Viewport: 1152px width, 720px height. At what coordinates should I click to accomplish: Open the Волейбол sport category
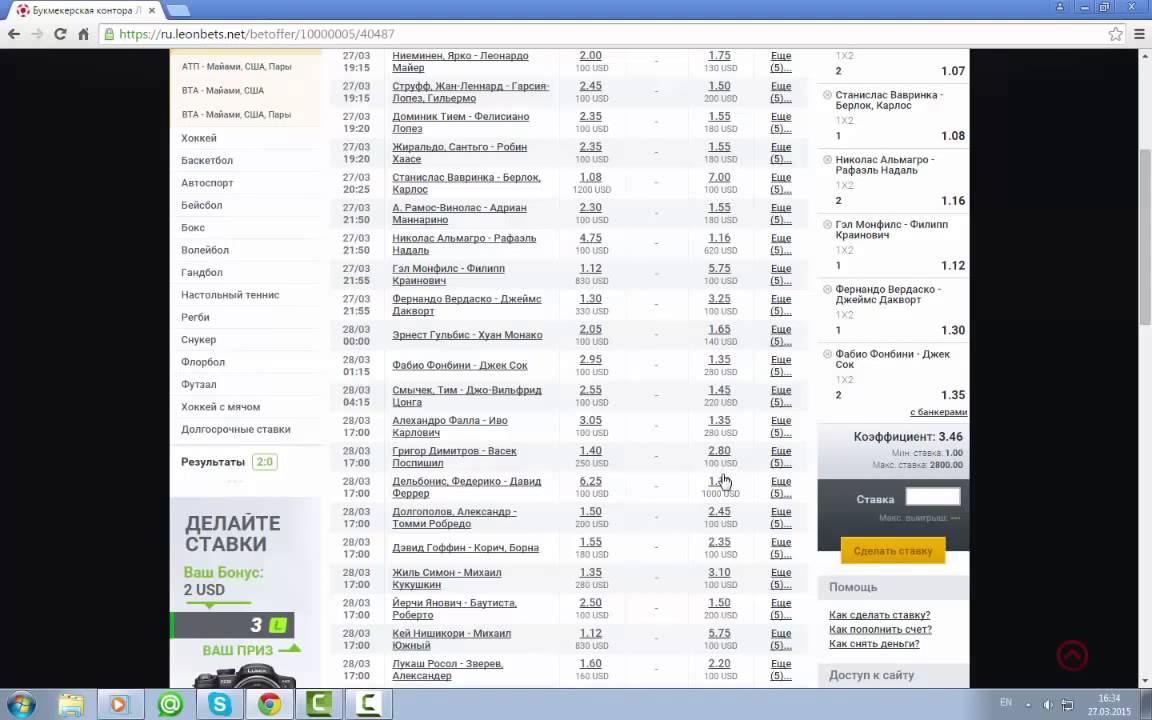pos(205,250)
